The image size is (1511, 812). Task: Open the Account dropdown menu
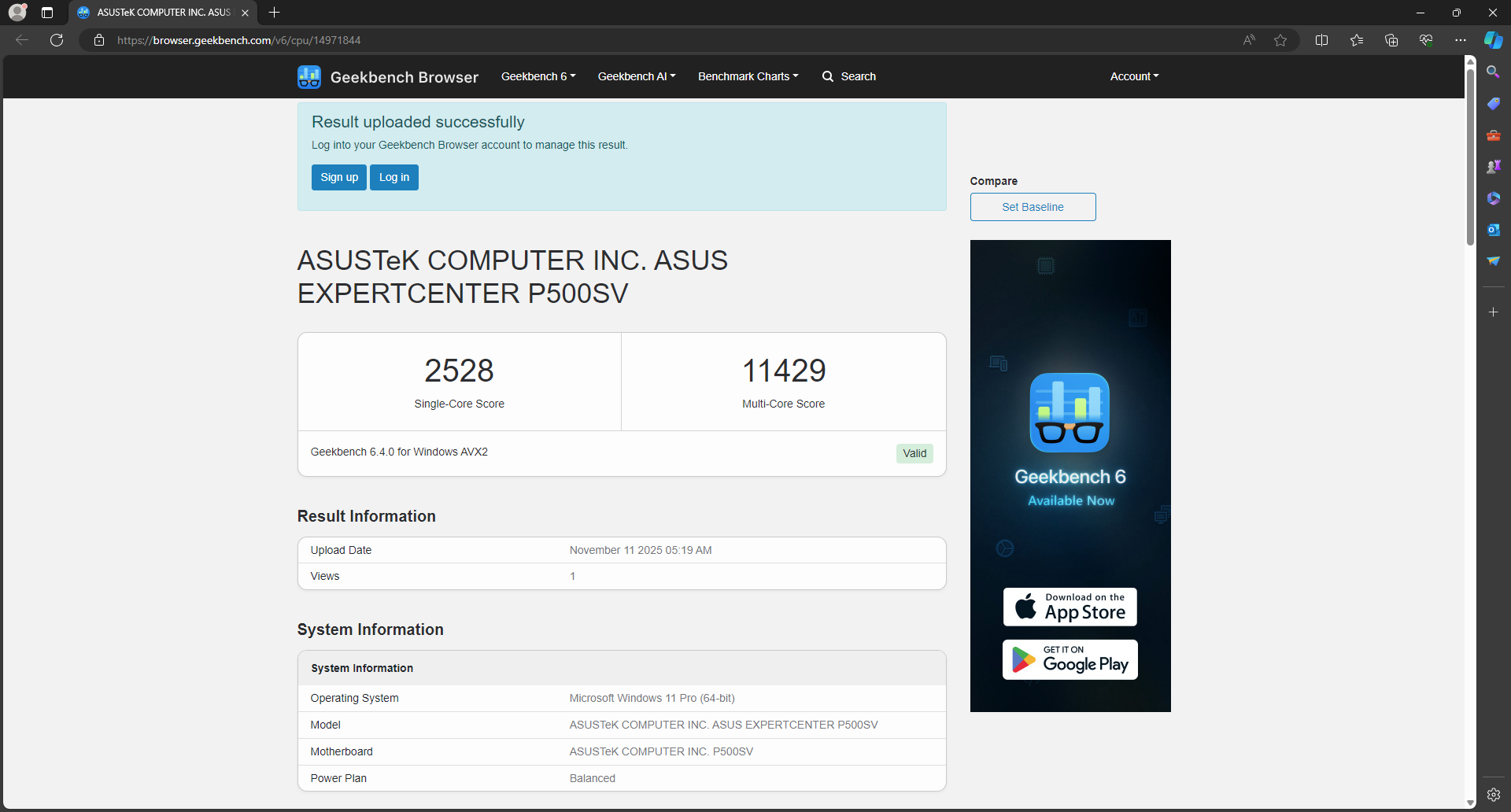pos(1134,76)
